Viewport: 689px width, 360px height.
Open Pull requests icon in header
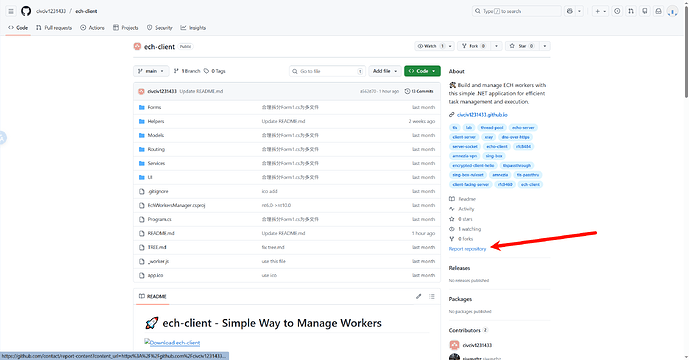tap(631, 11)
